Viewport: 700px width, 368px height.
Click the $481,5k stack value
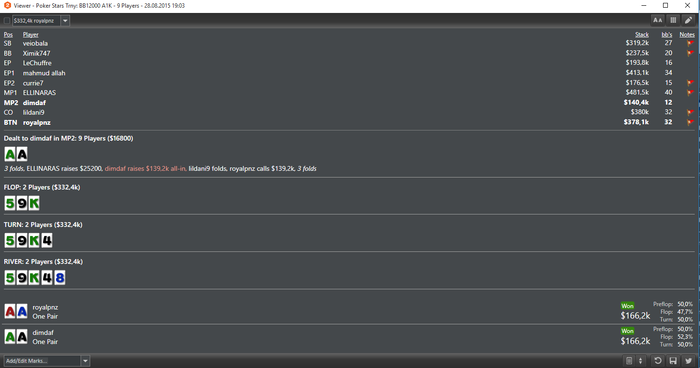[637, 92]
